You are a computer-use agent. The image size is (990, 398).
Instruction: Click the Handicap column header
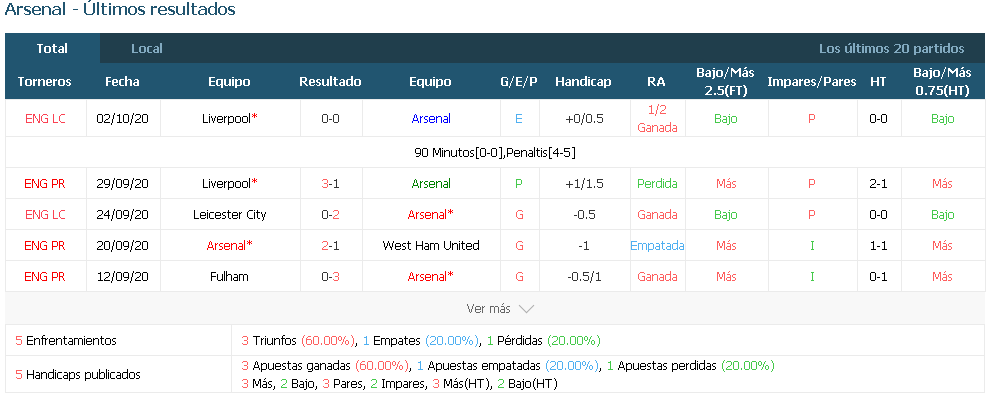point(583,81)
